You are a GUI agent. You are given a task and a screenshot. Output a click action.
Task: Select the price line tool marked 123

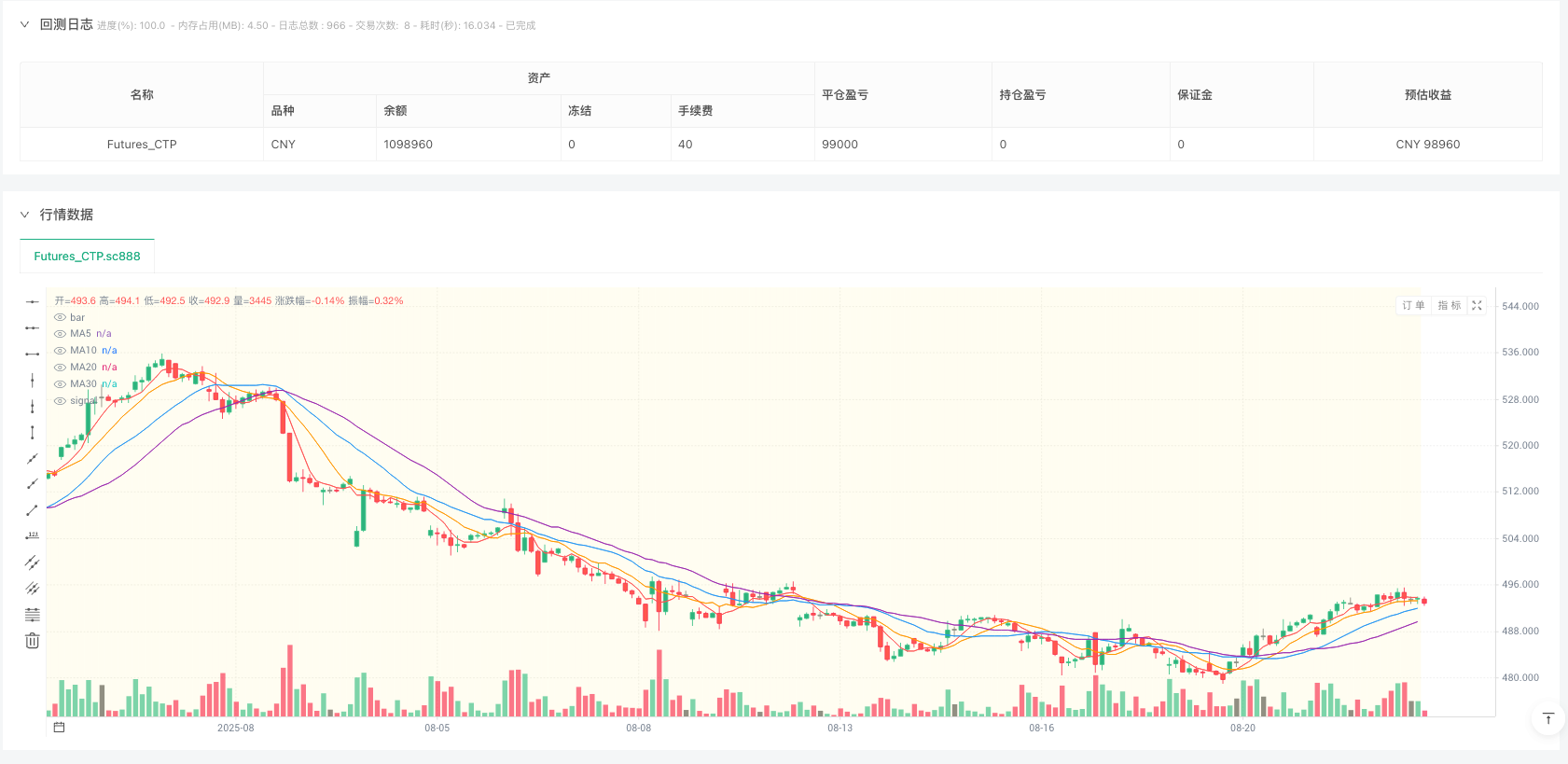(32, 535)
